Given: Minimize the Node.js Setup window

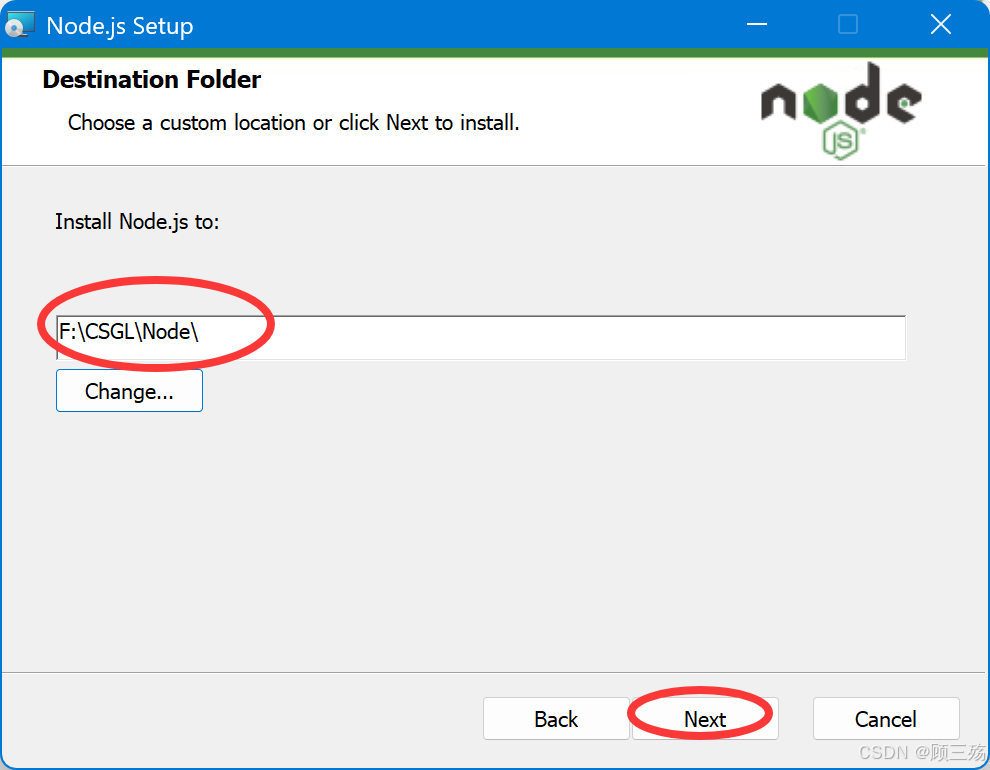Looking at the screenshot, I should tap(756, 25).
